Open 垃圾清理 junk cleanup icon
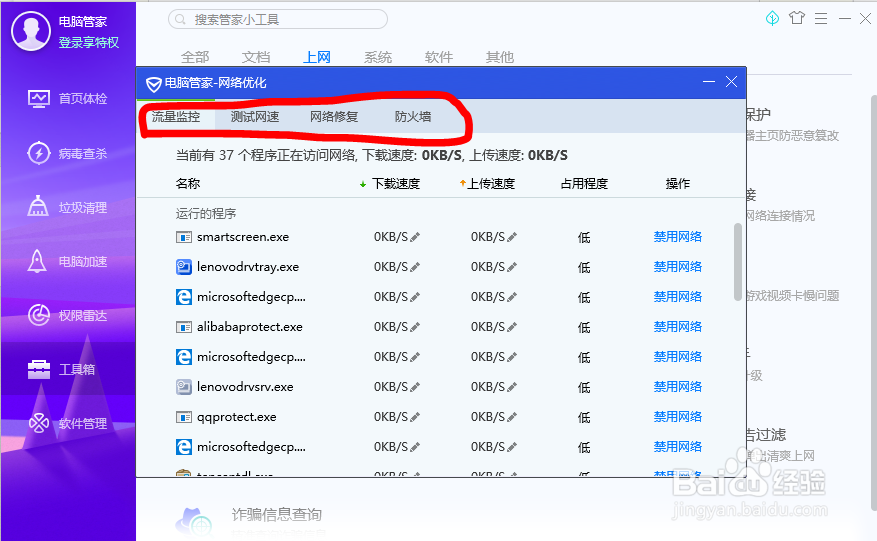877x541 pixels. coord(38,206)
